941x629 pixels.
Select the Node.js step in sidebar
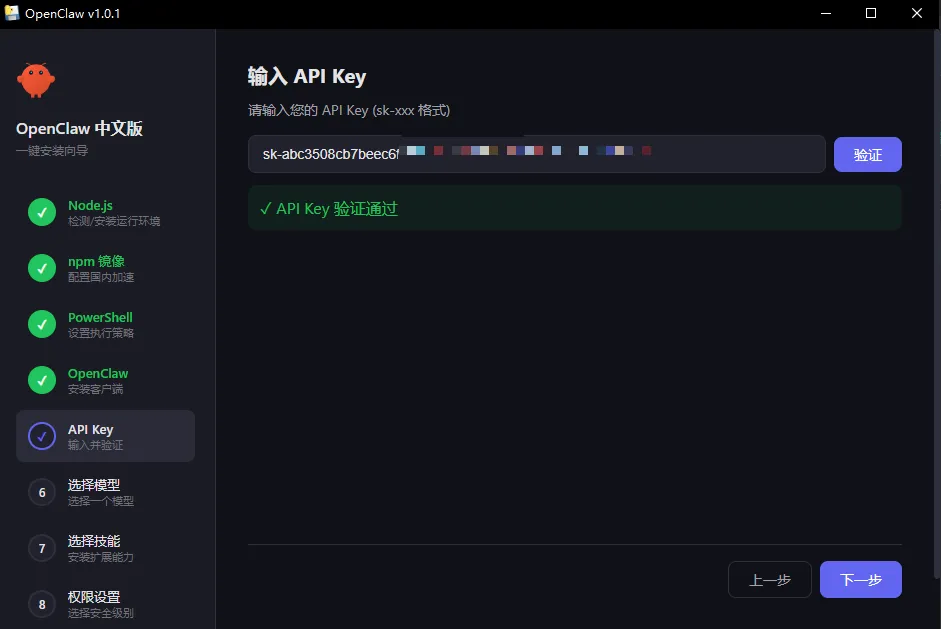(x=106, y=212)
